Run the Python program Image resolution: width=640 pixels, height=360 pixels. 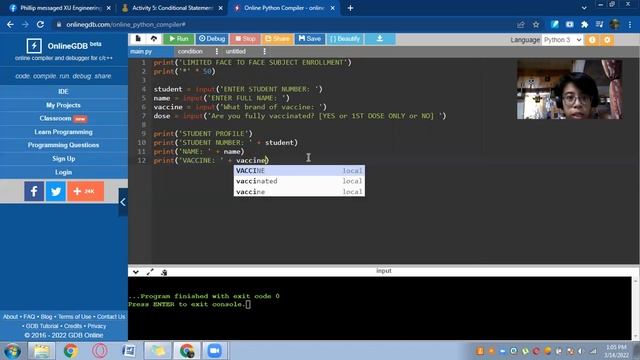(x=179, y=39)
